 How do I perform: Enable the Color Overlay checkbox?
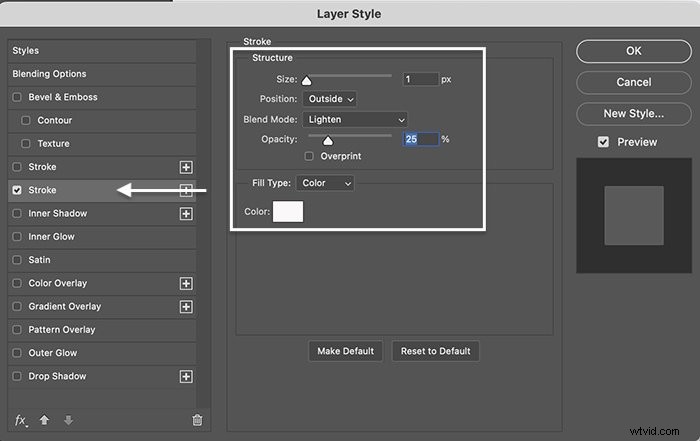tap(17, 283)
